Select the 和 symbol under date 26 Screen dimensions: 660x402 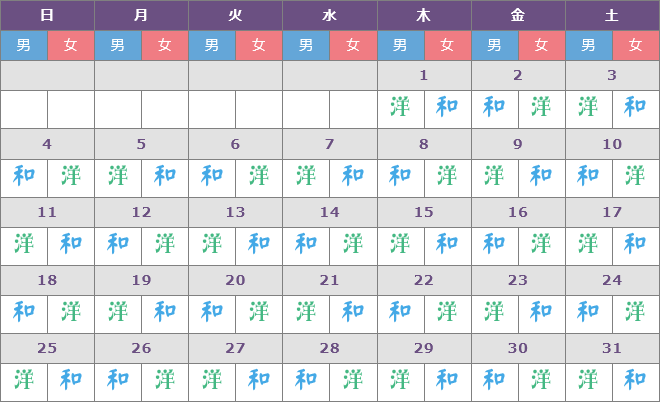[118, 379]
